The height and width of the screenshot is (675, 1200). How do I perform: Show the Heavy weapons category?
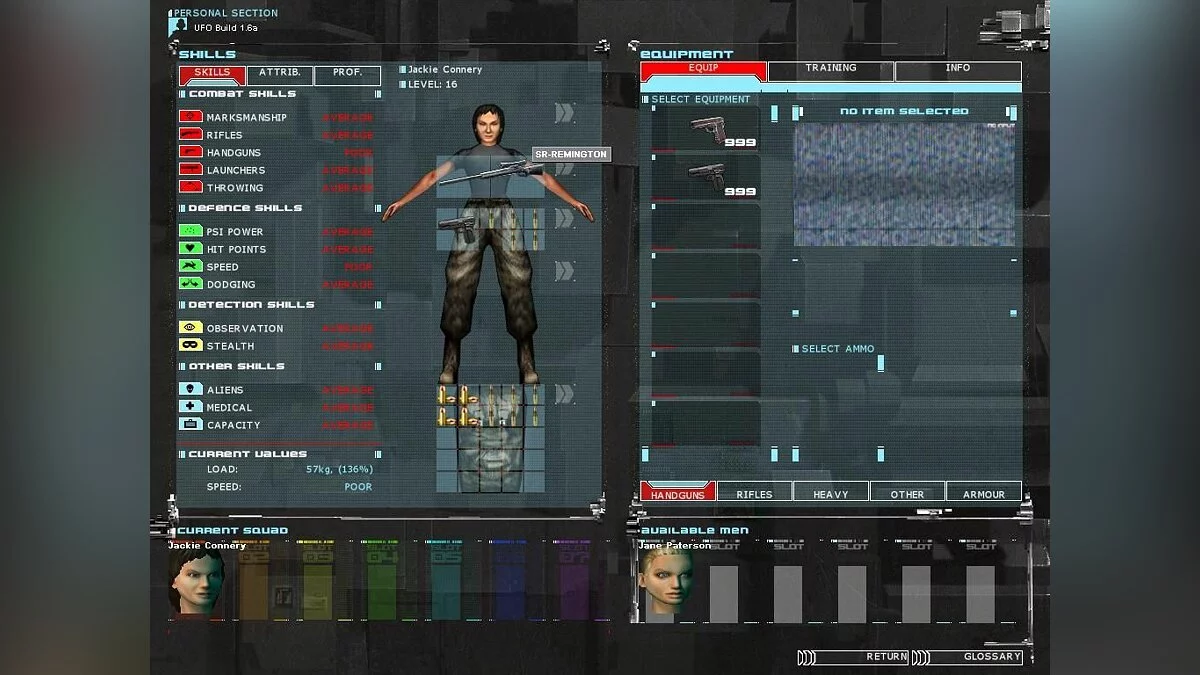tap(830, 493)
